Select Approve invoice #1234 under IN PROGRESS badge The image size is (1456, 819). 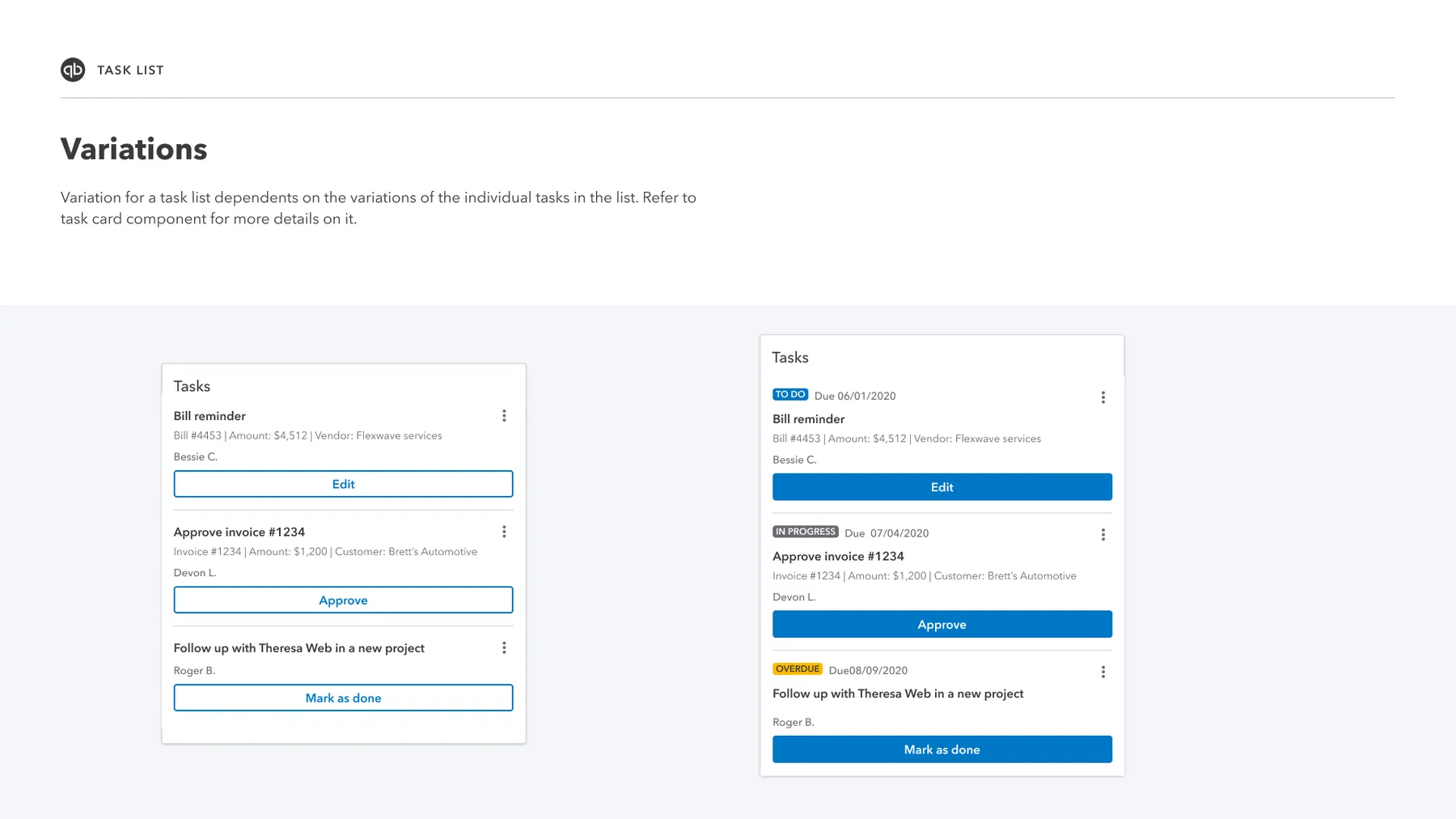838,557
